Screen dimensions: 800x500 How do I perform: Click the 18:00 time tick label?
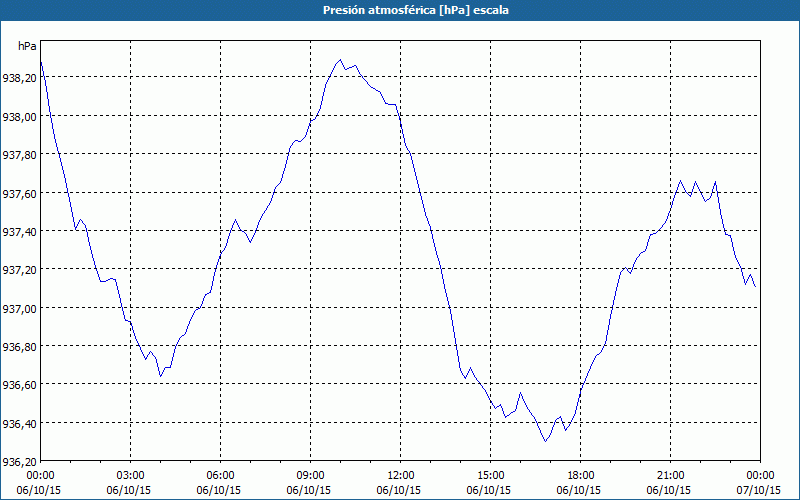[x=581, y=476]
